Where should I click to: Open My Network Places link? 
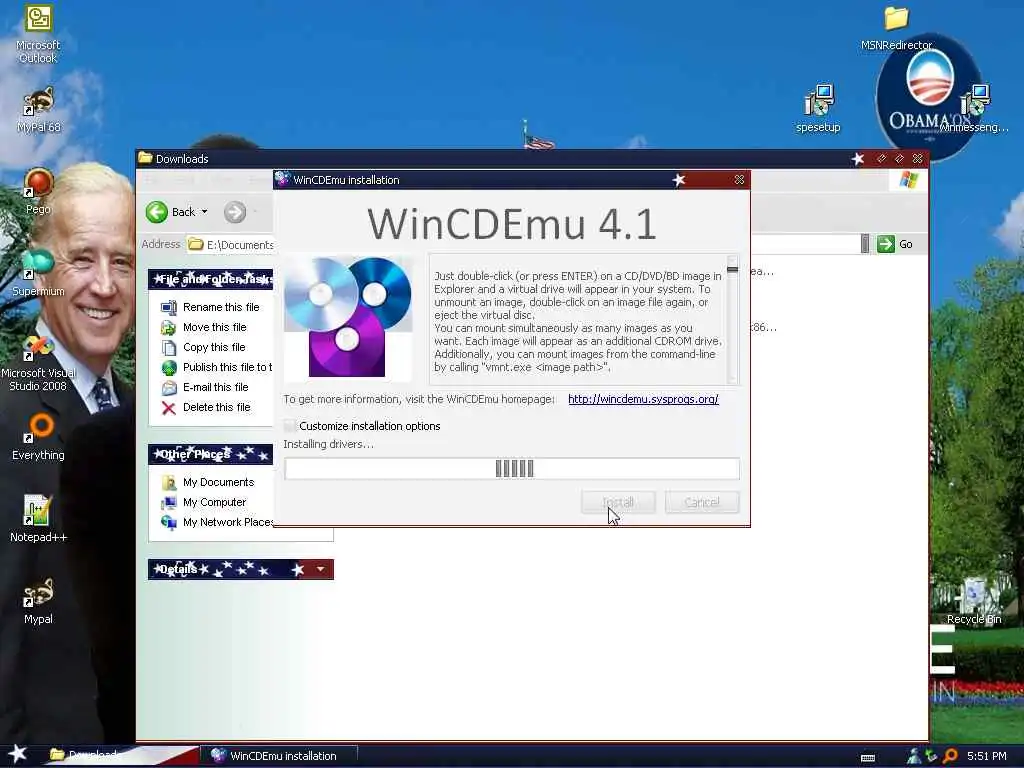coord(218,522)
